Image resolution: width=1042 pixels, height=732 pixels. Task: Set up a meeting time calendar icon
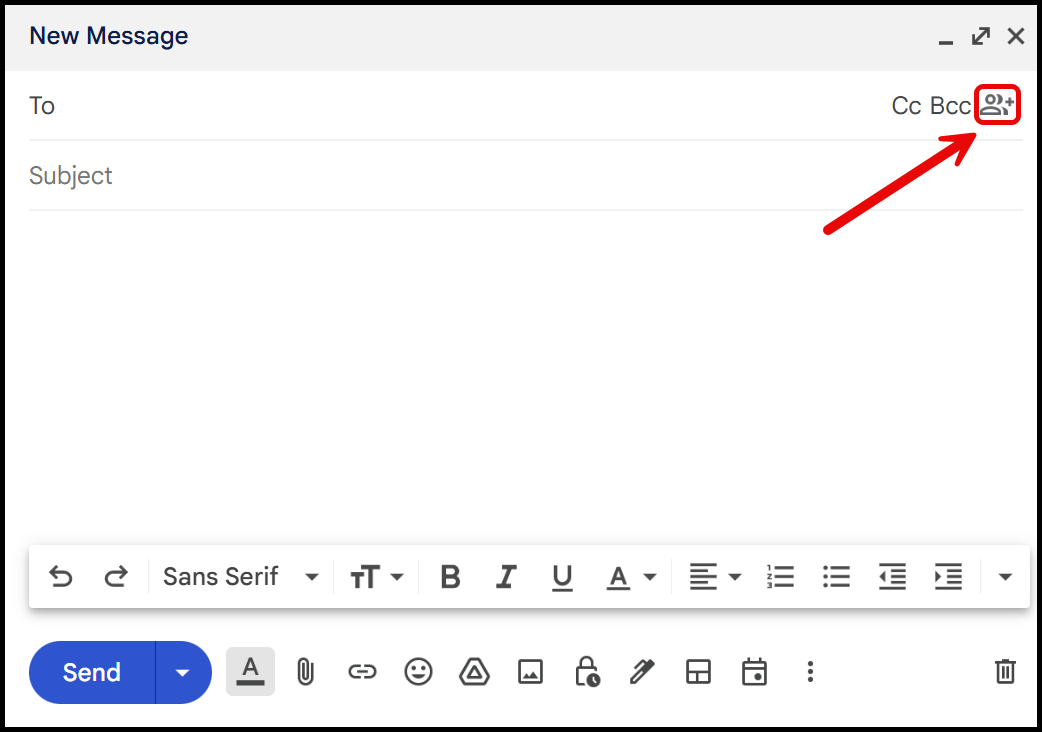754,672
